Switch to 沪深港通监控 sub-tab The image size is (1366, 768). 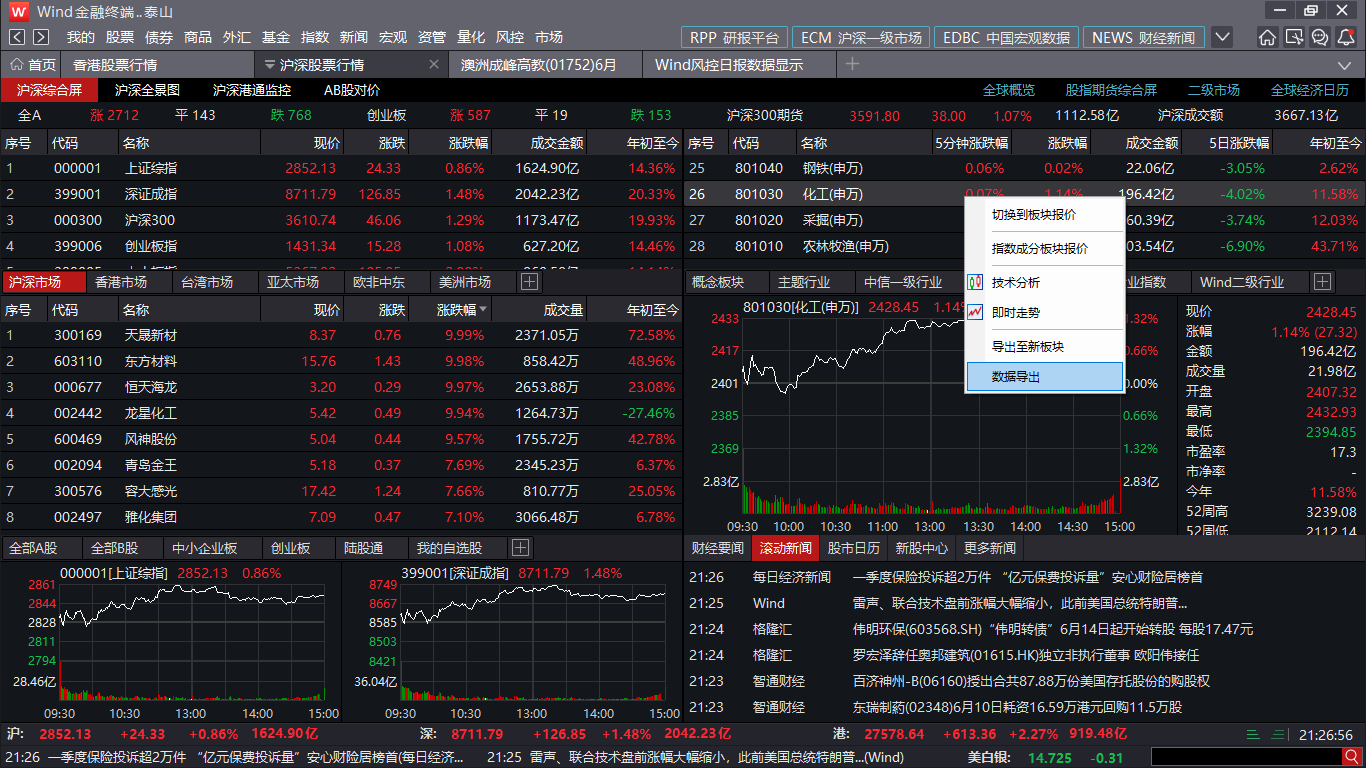point(253,90)
